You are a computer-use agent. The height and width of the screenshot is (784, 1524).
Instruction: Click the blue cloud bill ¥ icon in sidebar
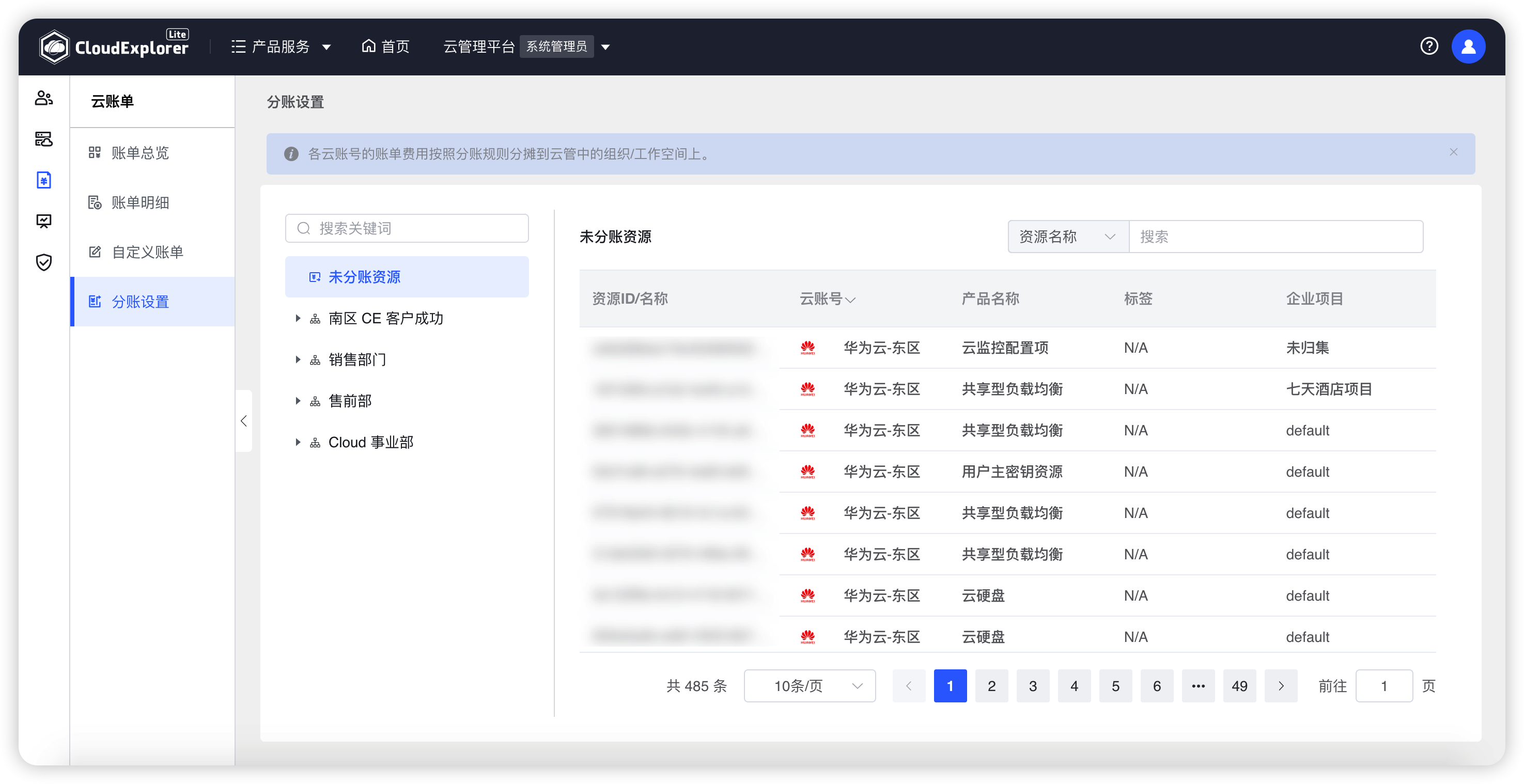click(x=44, y=180)
